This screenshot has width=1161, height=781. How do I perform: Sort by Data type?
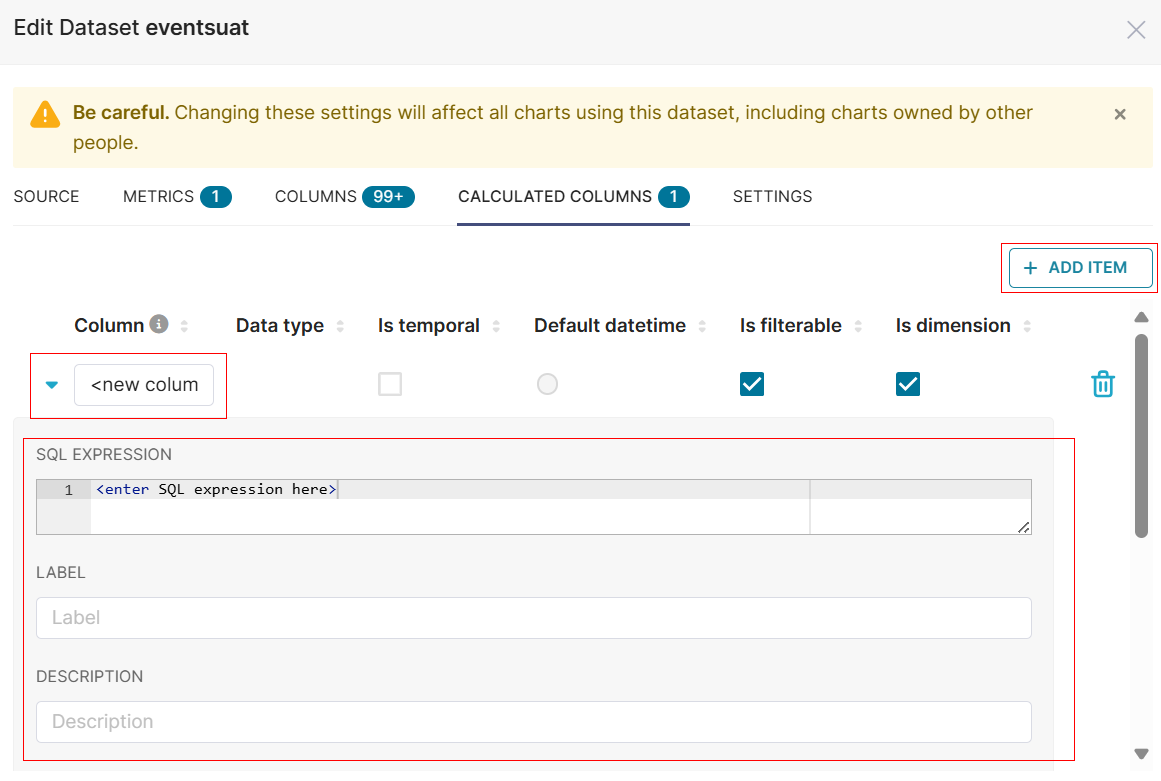point(340,326)
